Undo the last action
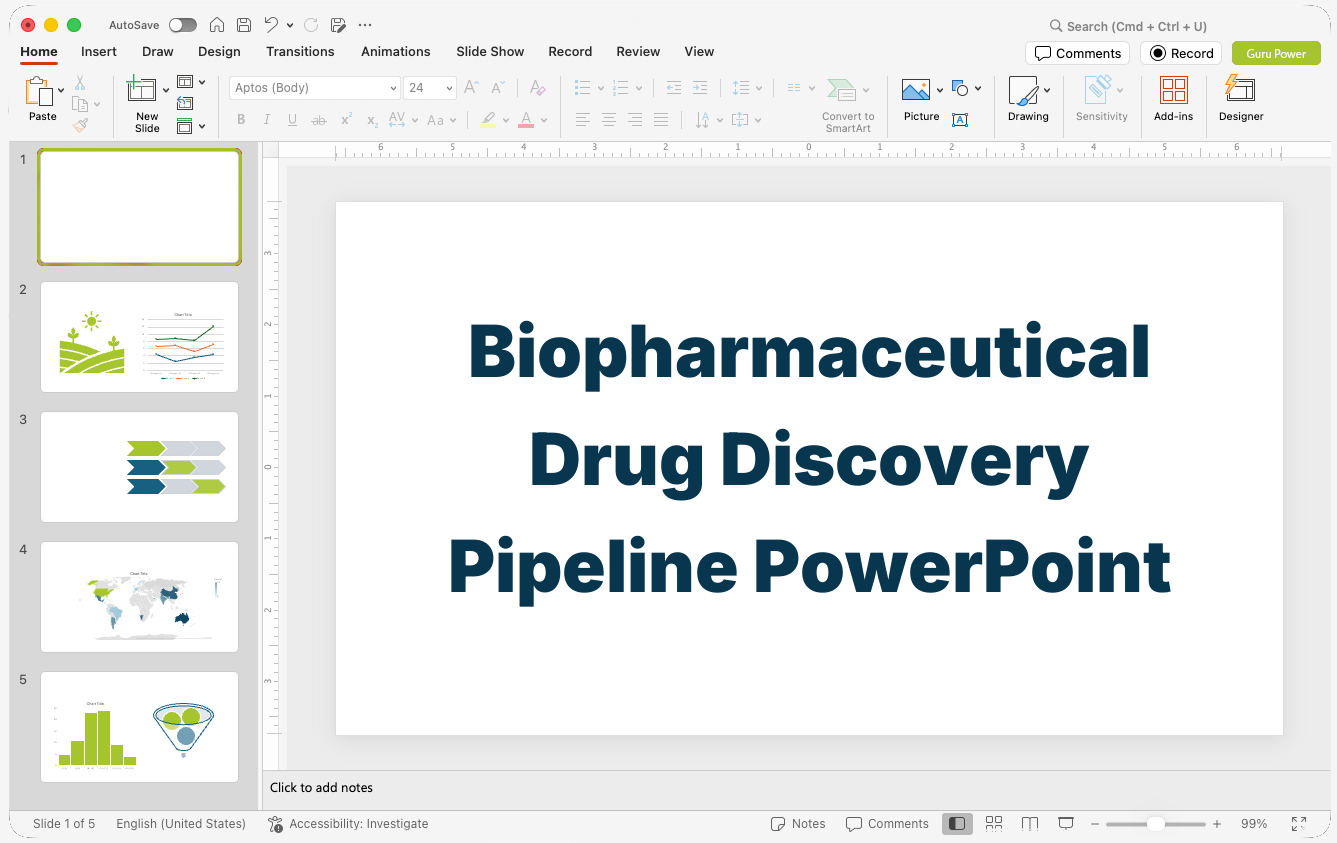 point(271,25)
